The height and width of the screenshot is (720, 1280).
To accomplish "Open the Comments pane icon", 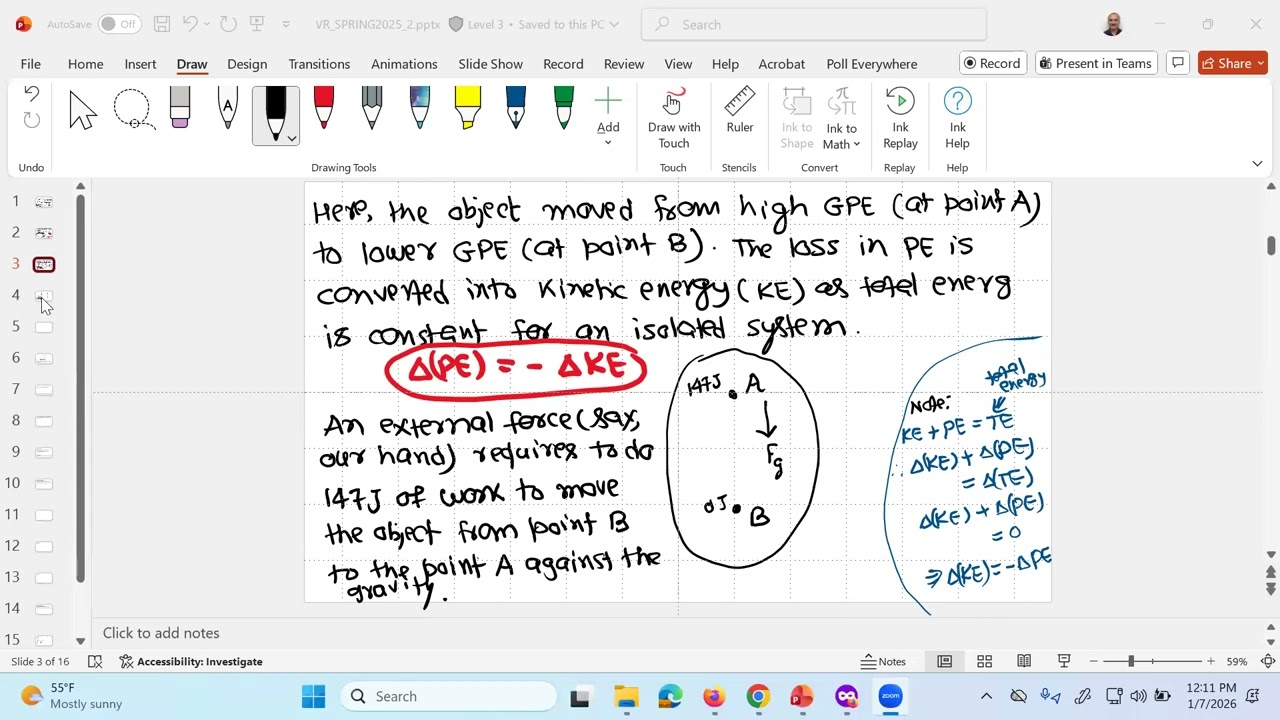I will 1178,63.
